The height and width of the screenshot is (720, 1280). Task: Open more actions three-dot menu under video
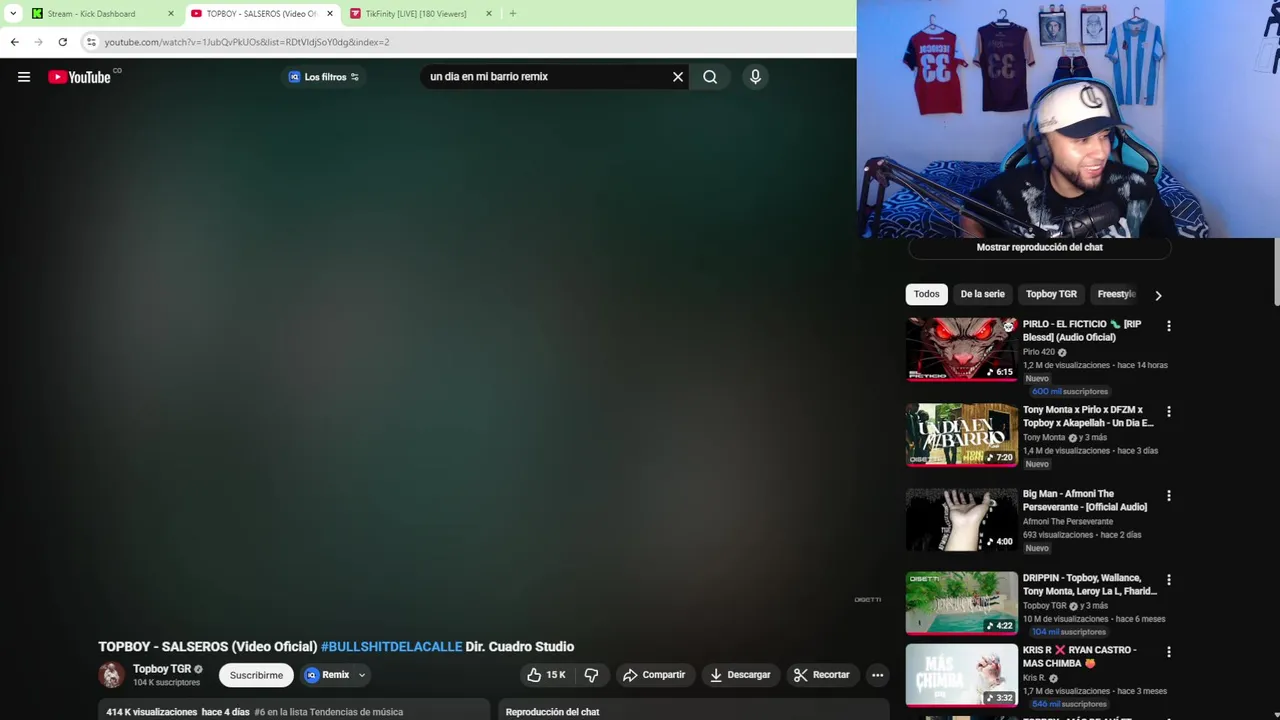click(x=877, y=675)
